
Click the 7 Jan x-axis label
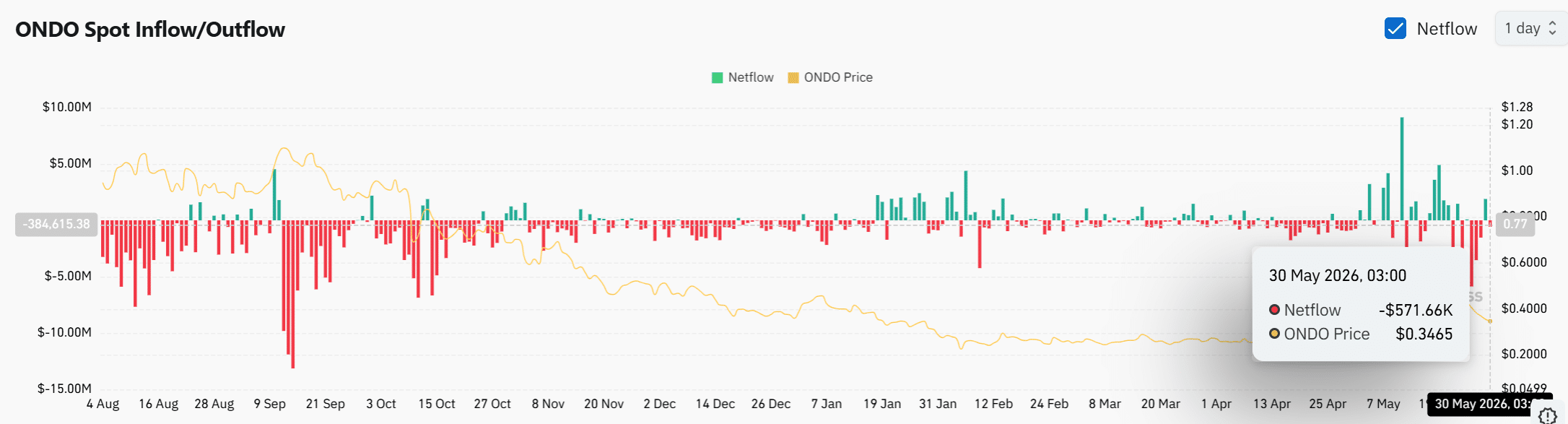click(827, 404)
